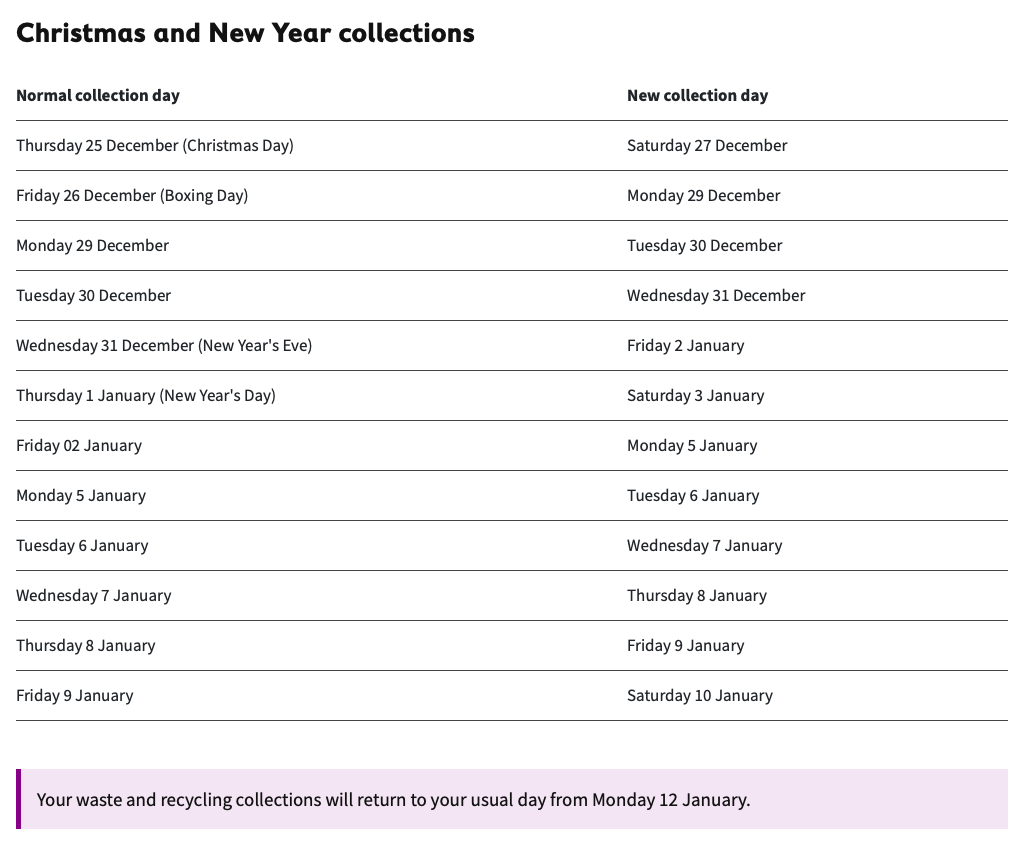
Task: Click Tuesday 30 December in the new day column
Action: pyautogui.click(x=704, y=246)
